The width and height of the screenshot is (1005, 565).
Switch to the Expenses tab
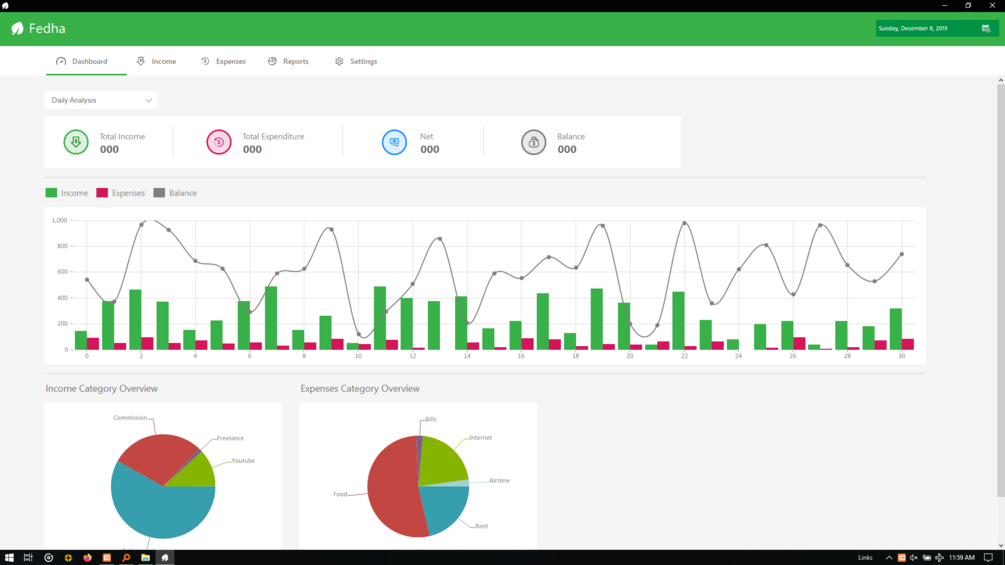click(x=223, y=61)
